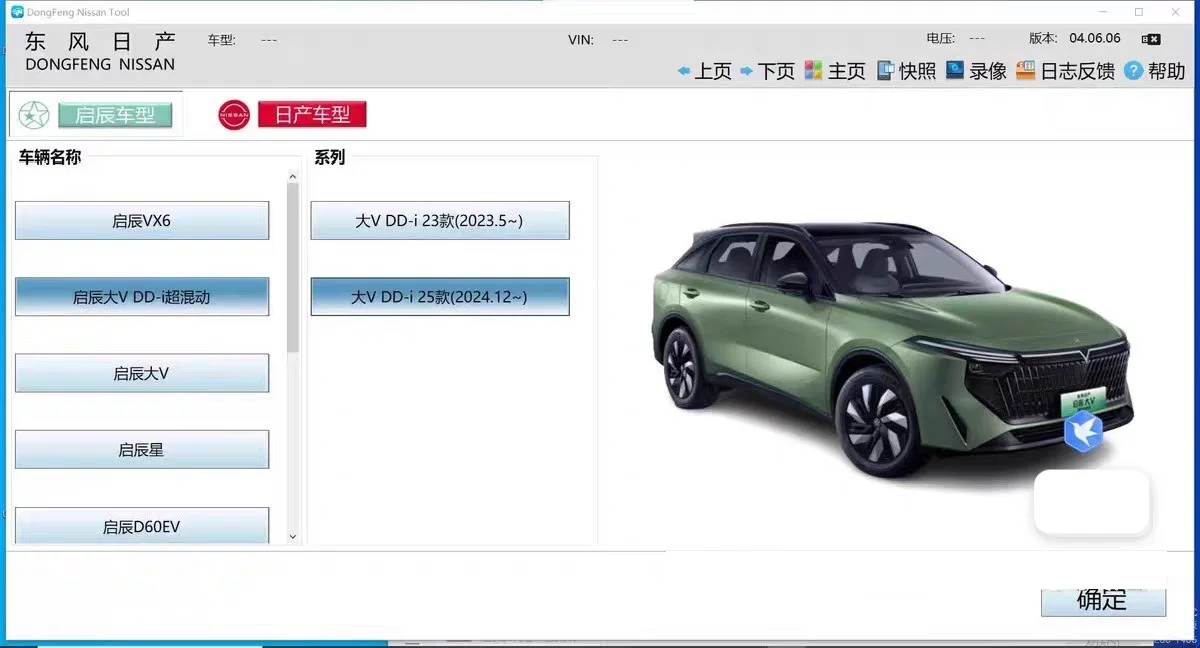
Task: Open the 帮助 help menu
Action: pyautogui.click(x=1155, y=71)
